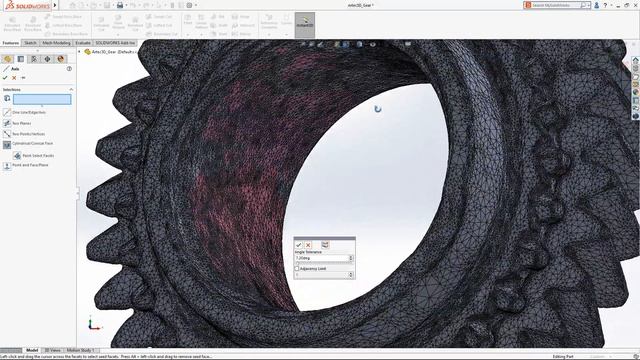Image resolution: width=640 pixels, height=360 pixels.
Task: Click the greyed Fillet ribbon button
Action: 188,19
